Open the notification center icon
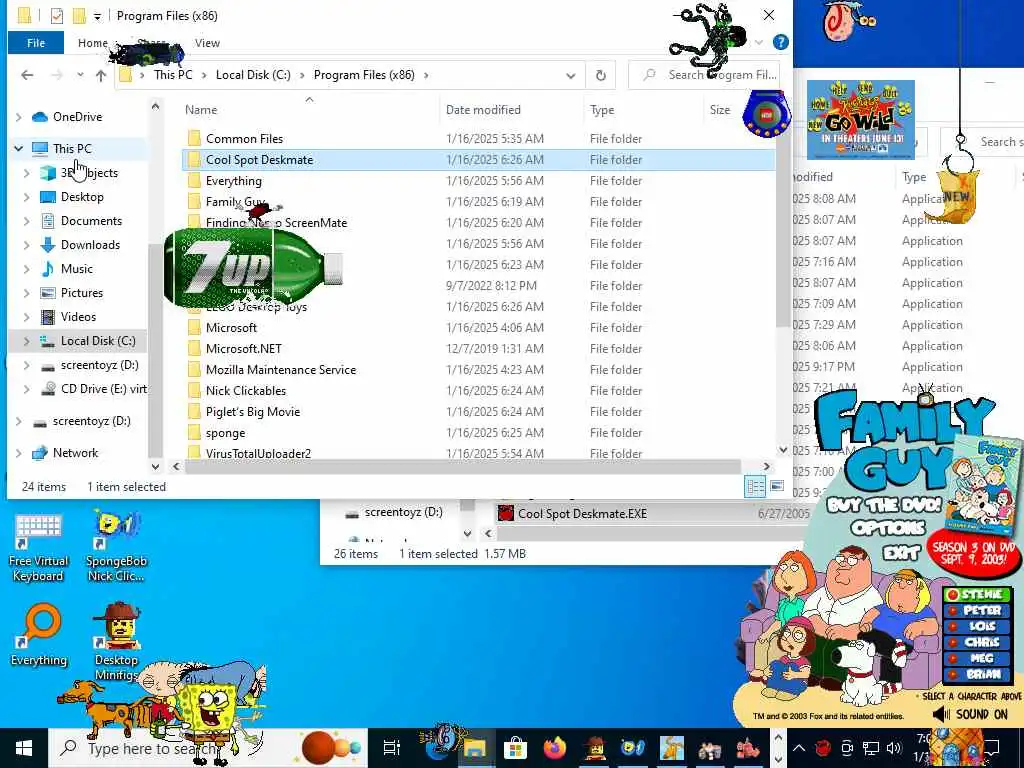 993,748
